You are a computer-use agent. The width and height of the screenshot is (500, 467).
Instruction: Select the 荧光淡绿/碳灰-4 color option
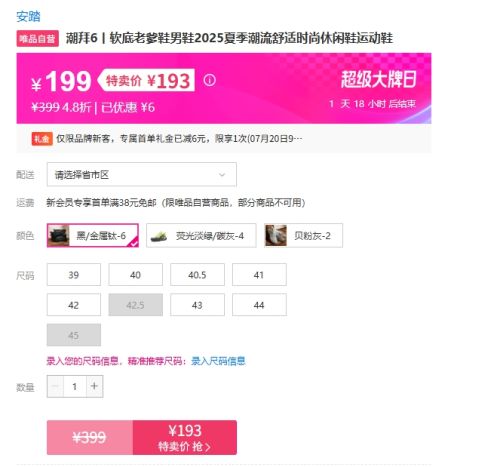point(201,235)
